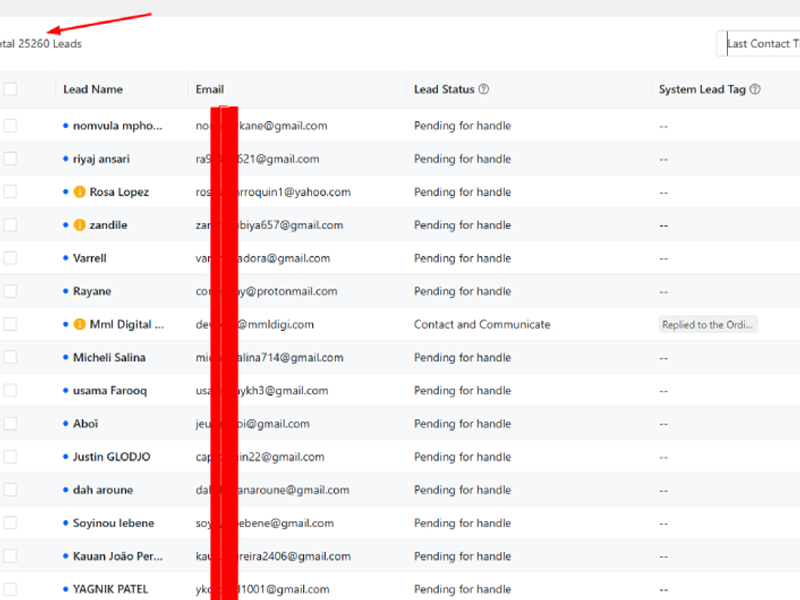
Task: Open lead Soyinou lebene
Action: (113, 523)
